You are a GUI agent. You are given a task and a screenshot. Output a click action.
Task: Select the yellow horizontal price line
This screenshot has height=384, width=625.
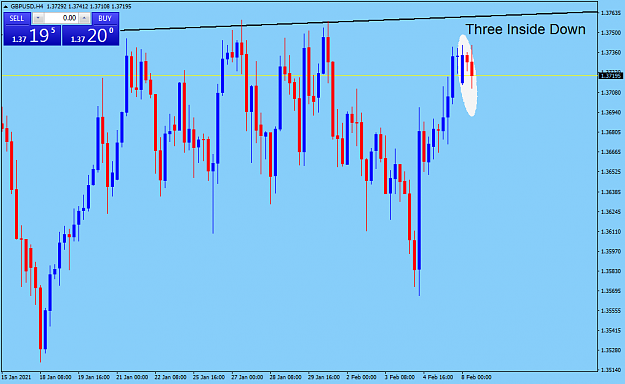click(x=299, y=75)
